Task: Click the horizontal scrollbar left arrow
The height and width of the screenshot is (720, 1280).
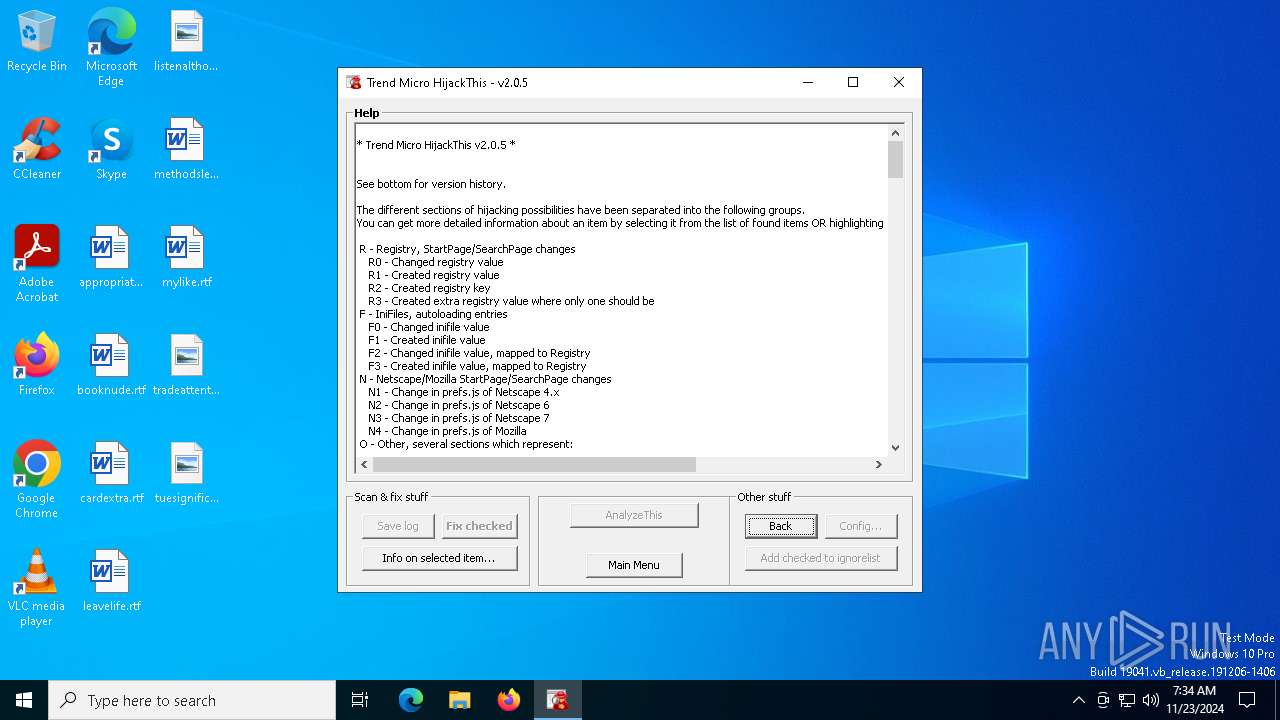Action: pyautogui.click(x=364, y=464)
